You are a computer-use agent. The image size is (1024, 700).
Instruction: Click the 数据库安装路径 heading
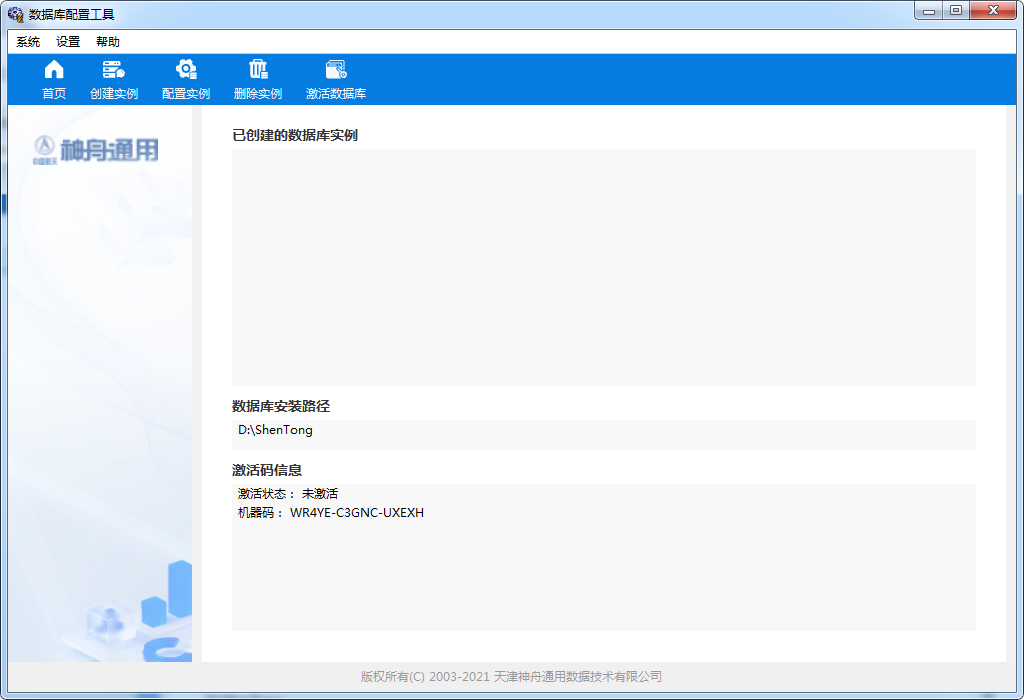(281, 406)
